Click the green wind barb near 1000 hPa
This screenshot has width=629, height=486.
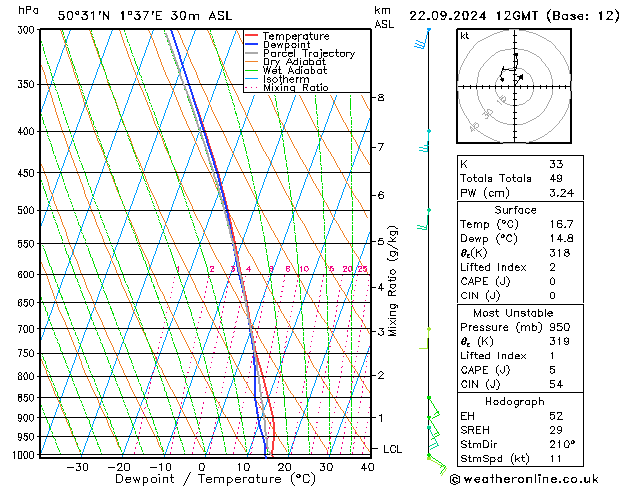coord(437,463)
